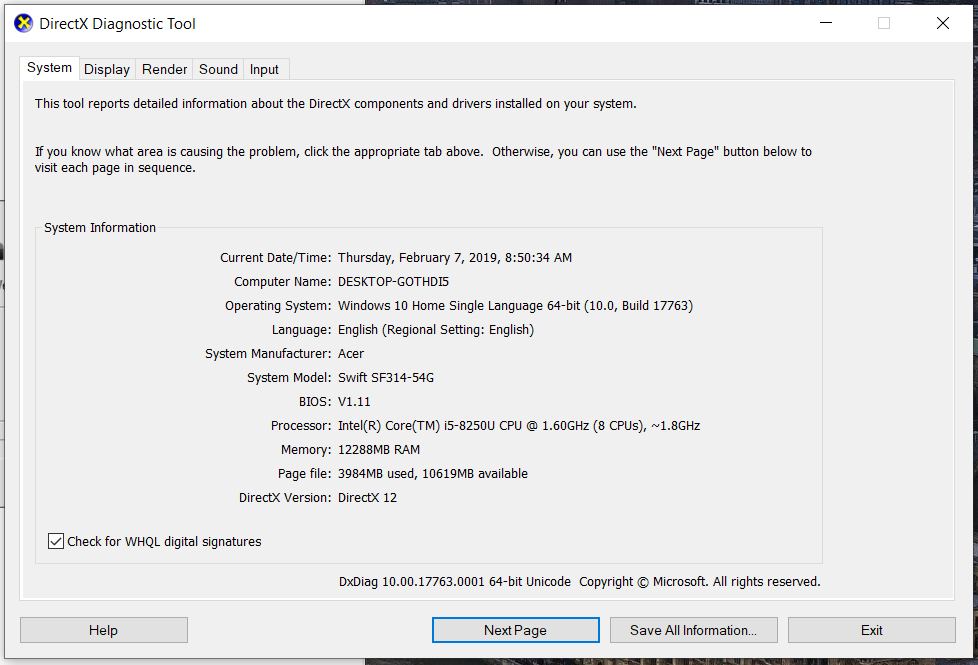The image size is (978, 665).
Task: Click the 'This tool reports detailed information' sentence
Action: 336,104
